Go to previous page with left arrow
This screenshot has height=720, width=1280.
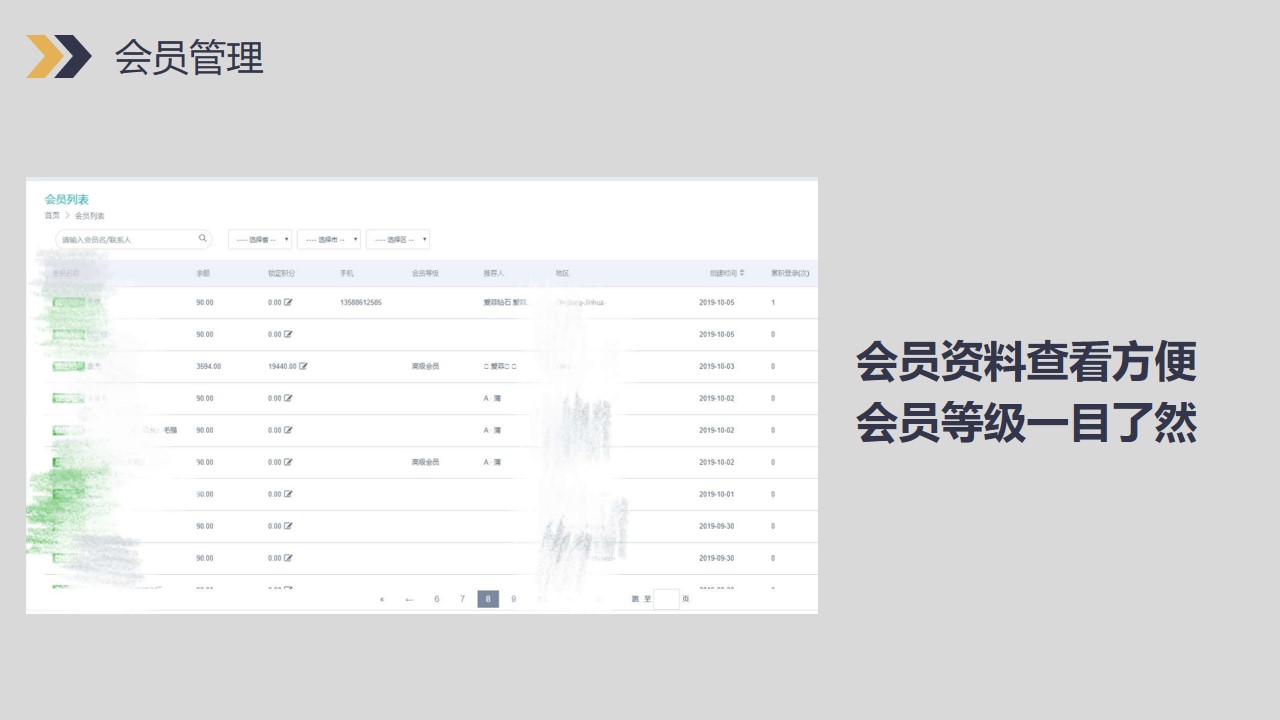click(409, 600)
